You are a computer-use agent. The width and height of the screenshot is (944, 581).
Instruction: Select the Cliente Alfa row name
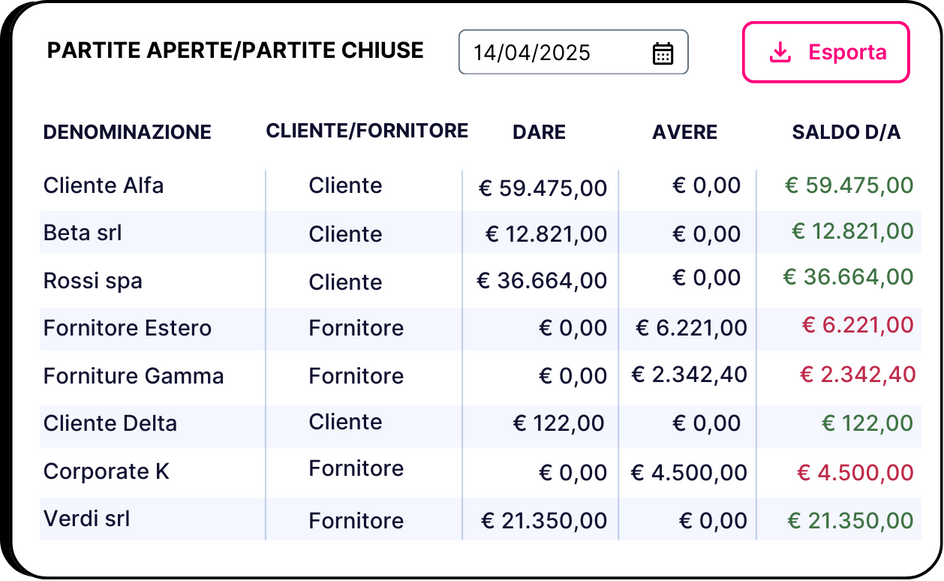103,185
